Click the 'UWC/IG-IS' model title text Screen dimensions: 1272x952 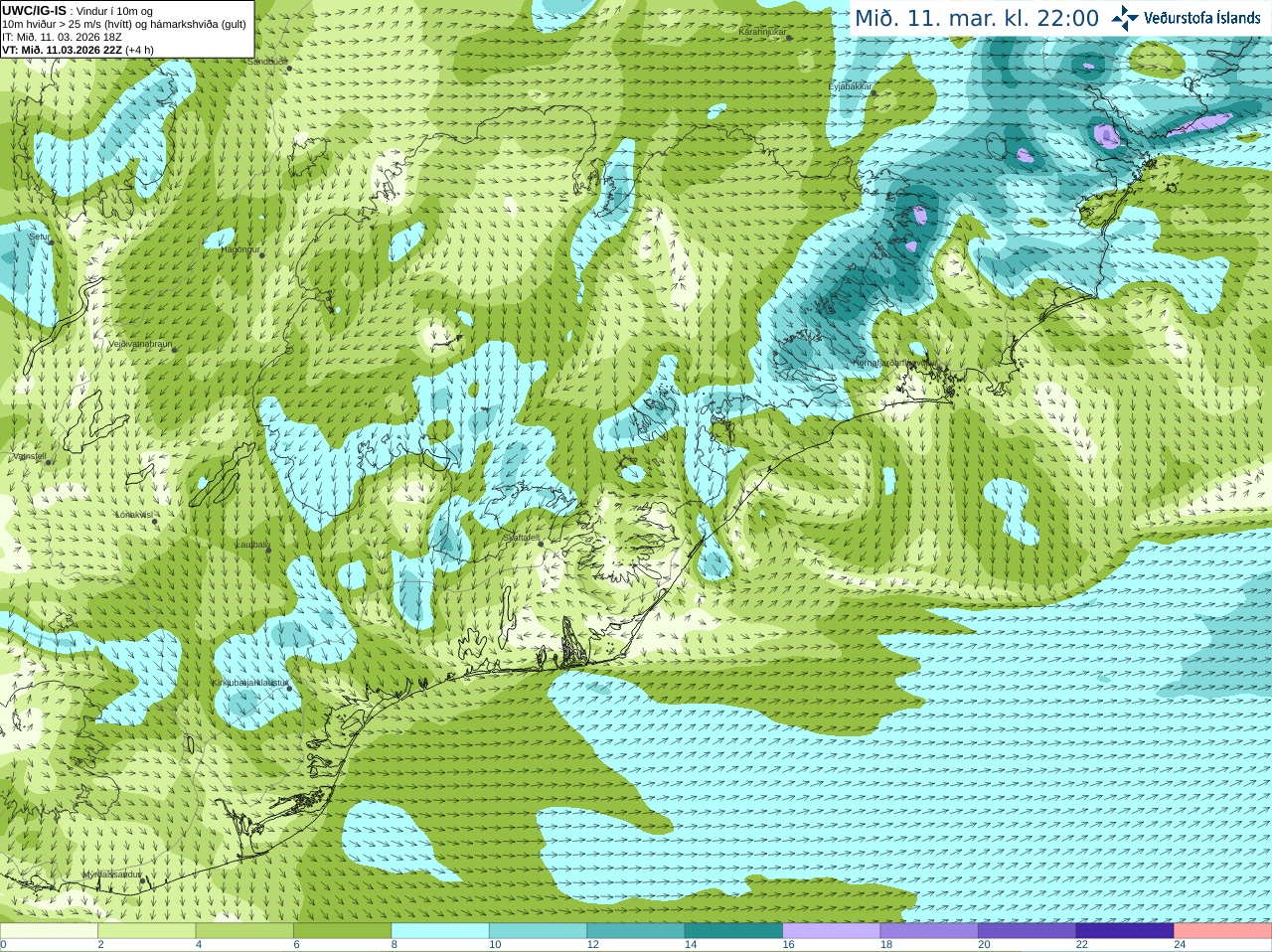(x=35, y=10)
